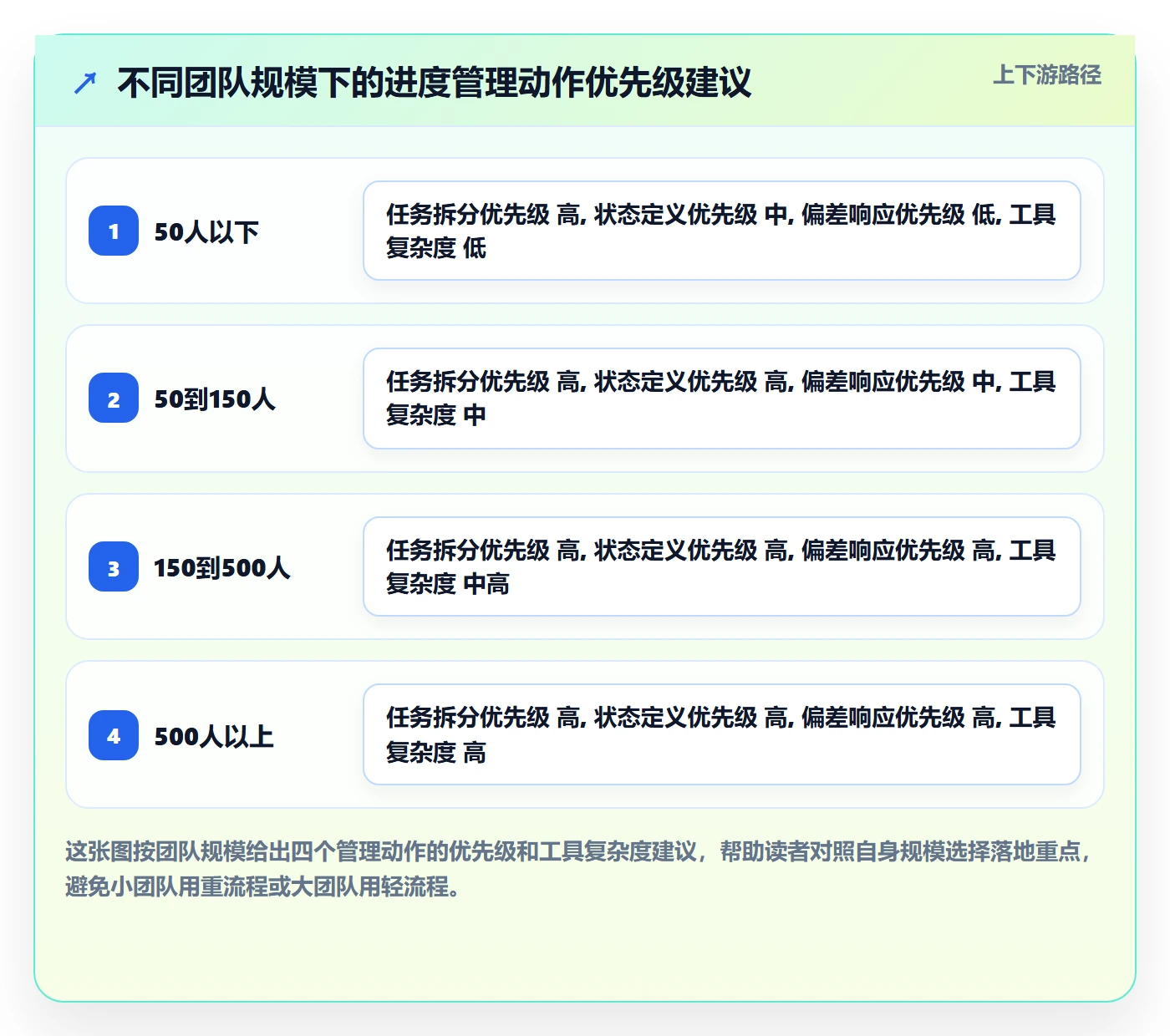This screenshot has height=1036, width=1170.
Task: Select the 50到150人 row label
Action: (215, 399)
